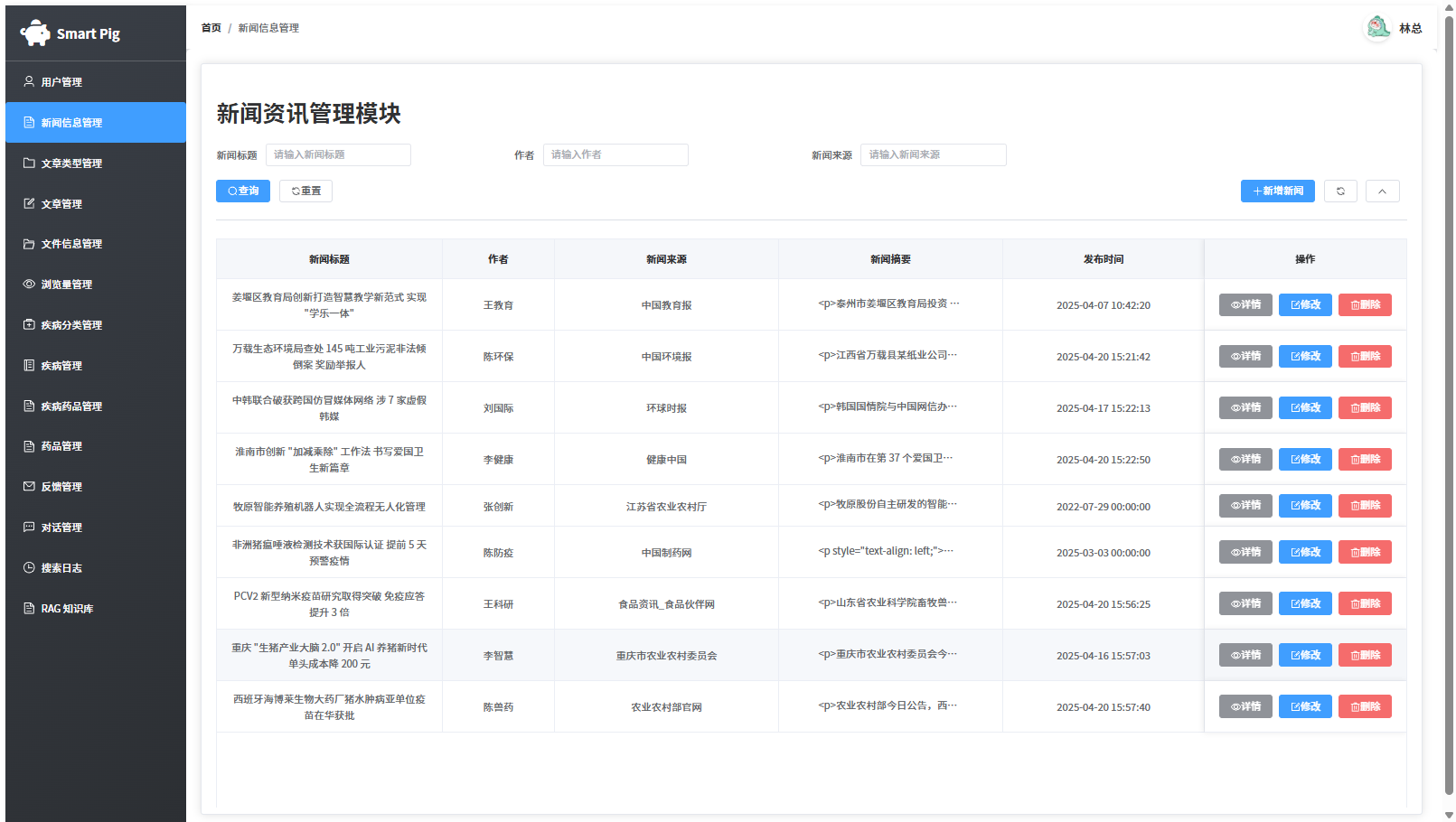
Task: Delete the 刘国际 news row
Action: 1365,408
